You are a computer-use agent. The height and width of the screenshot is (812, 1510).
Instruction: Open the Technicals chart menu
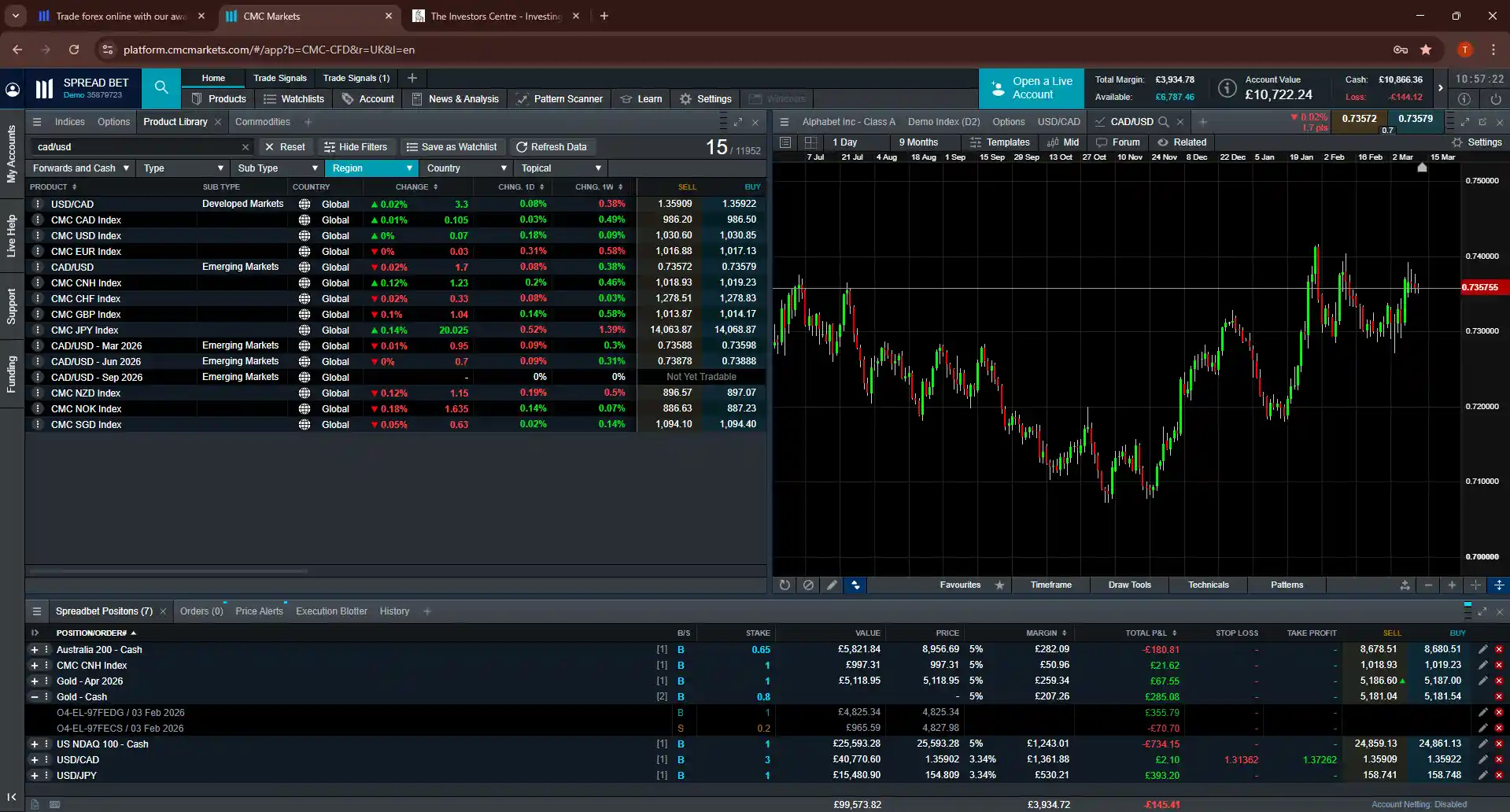[1208, 585]
